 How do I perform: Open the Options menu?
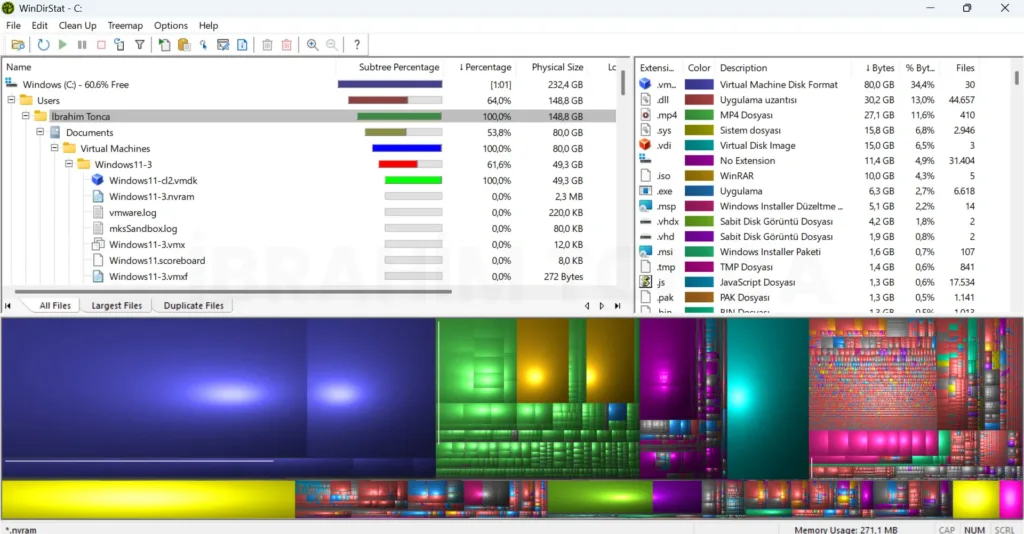click(170, 25)
